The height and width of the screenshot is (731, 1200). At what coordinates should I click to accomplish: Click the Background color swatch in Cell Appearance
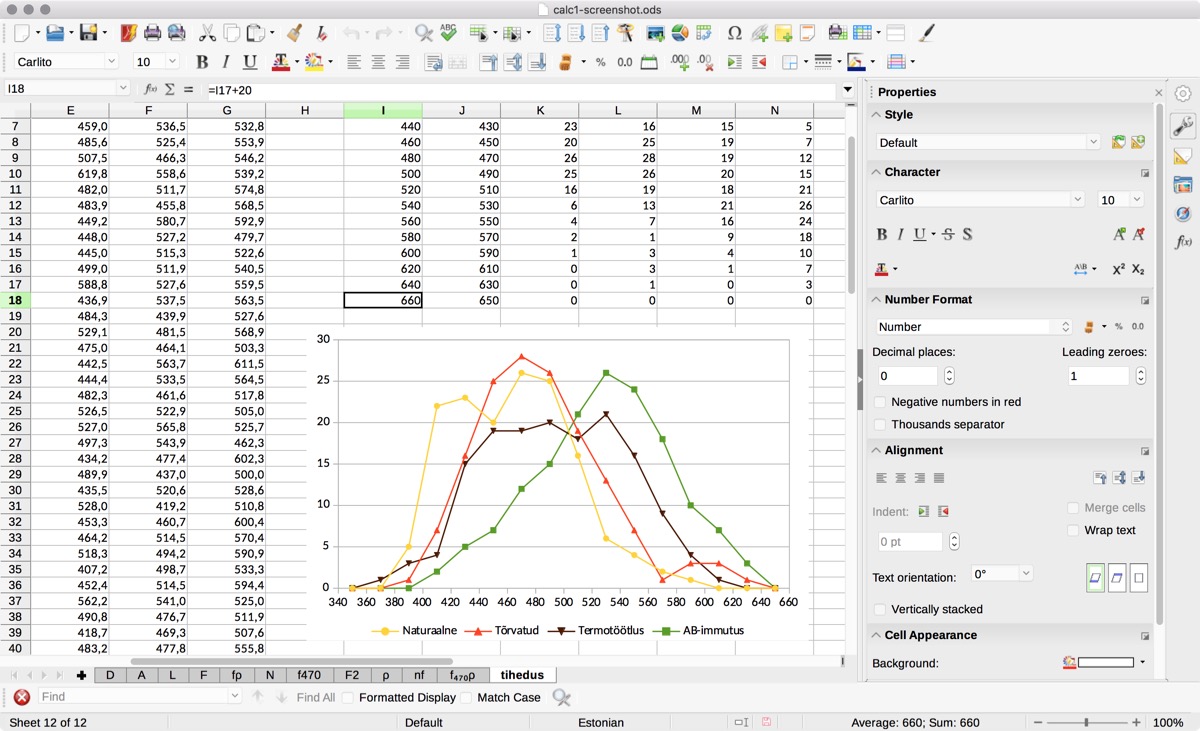1106,663
